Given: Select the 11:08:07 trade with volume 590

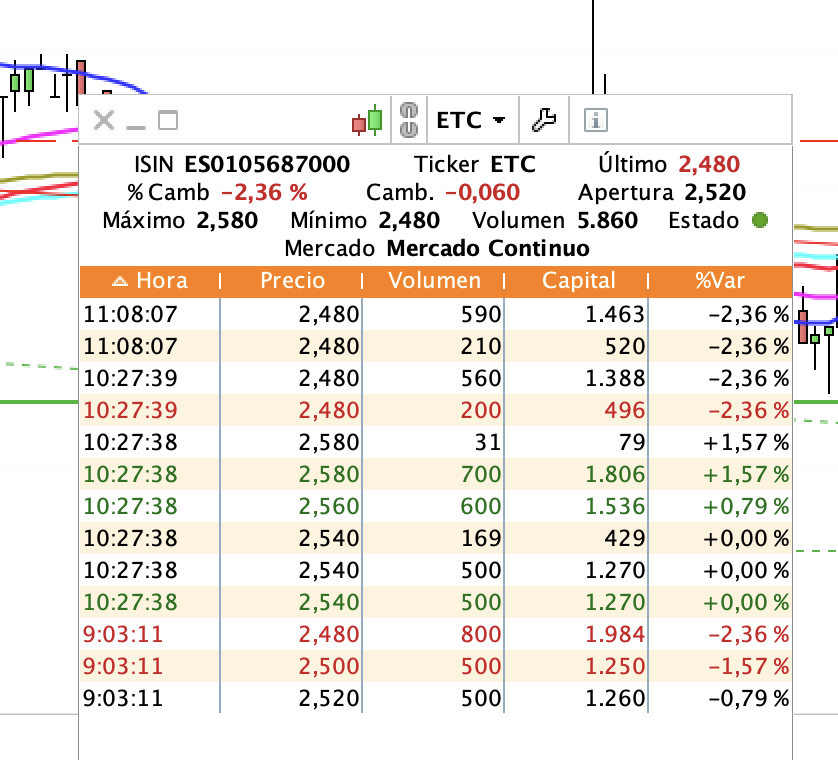Looking at the screenshot, I should tap(436, 314).
